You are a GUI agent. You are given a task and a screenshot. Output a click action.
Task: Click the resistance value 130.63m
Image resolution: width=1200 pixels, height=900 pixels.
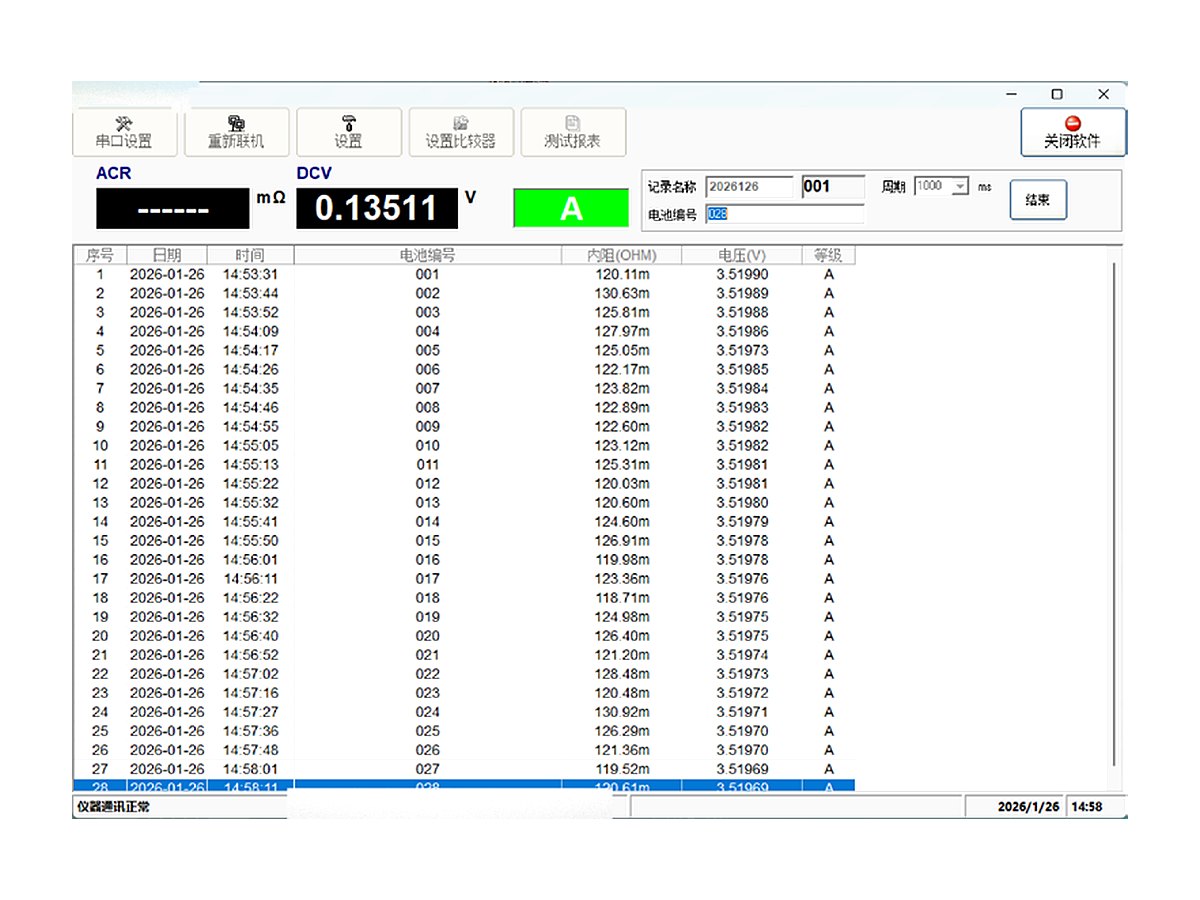pyautogui.click(x=622, y=293)
